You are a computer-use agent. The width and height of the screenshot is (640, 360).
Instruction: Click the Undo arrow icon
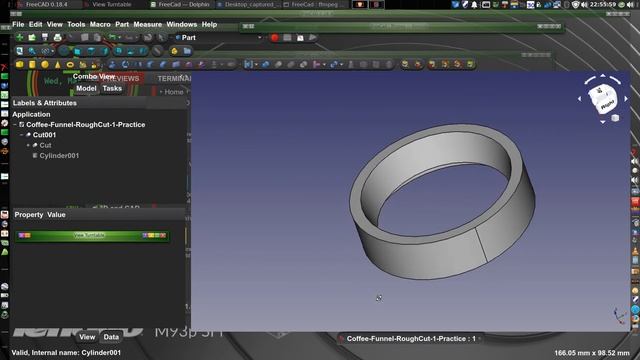(112, 38)
